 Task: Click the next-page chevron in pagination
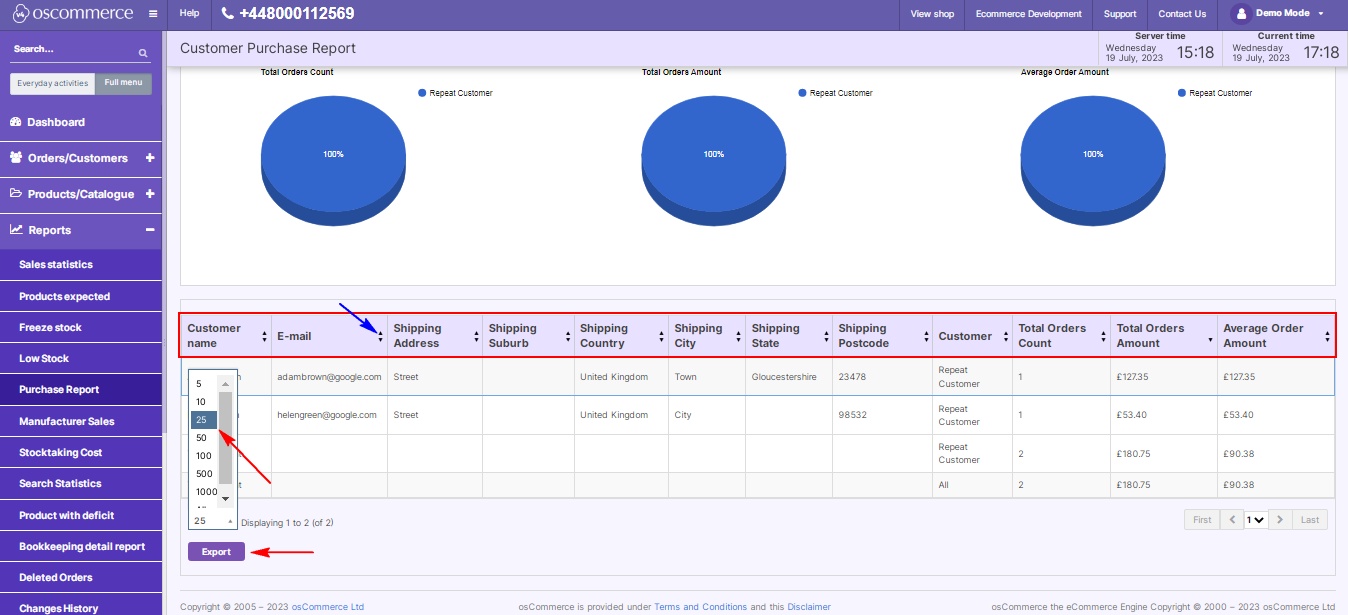pyautogui.click(x=1280, y=519)
